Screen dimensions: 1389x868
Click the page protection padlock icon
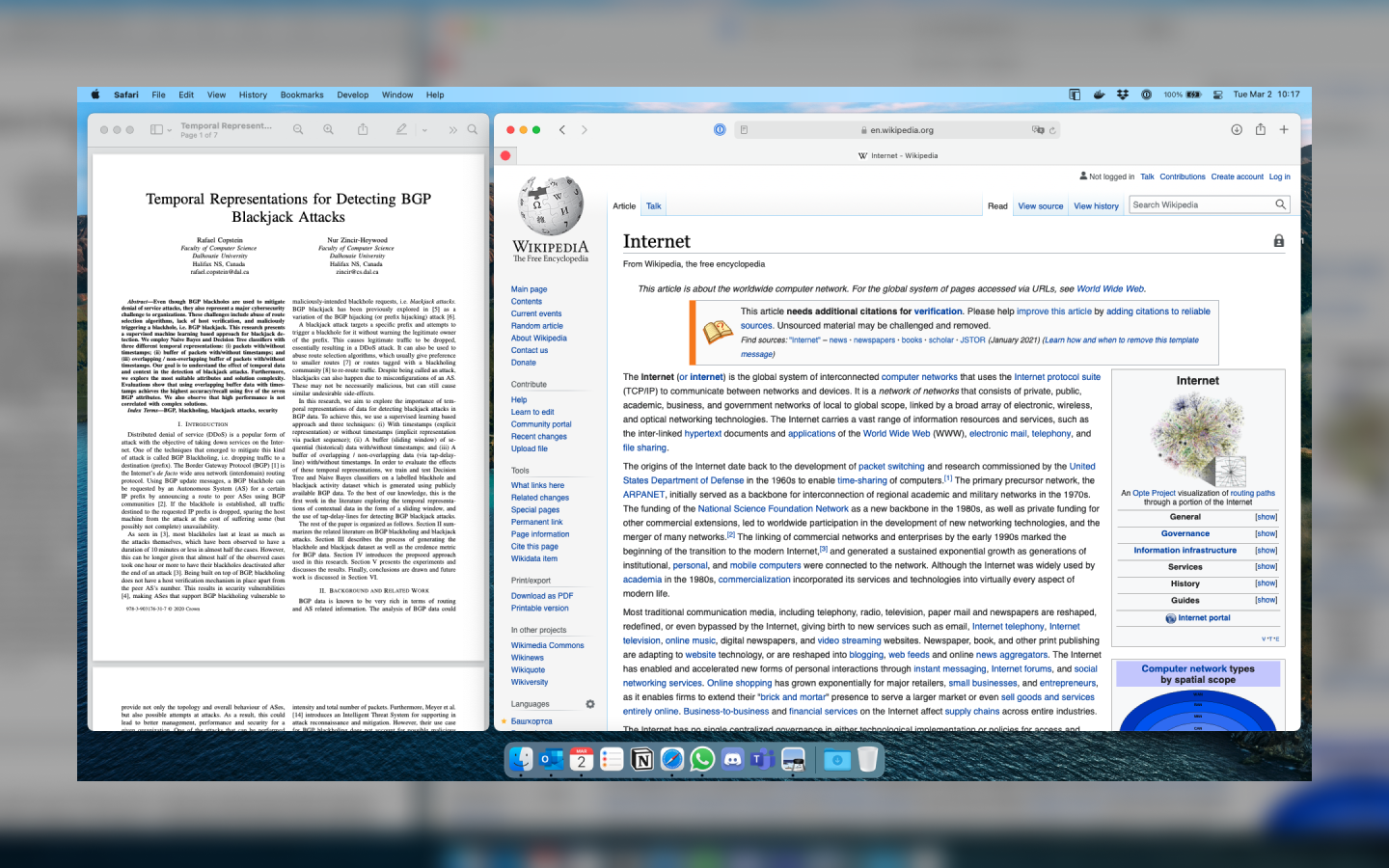point(1279,241)
